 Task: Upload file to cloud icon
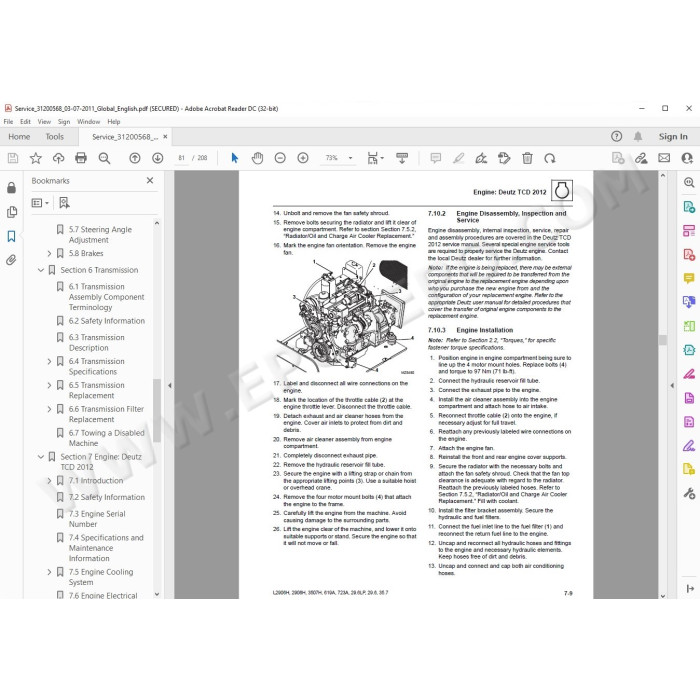pos(58,158)
